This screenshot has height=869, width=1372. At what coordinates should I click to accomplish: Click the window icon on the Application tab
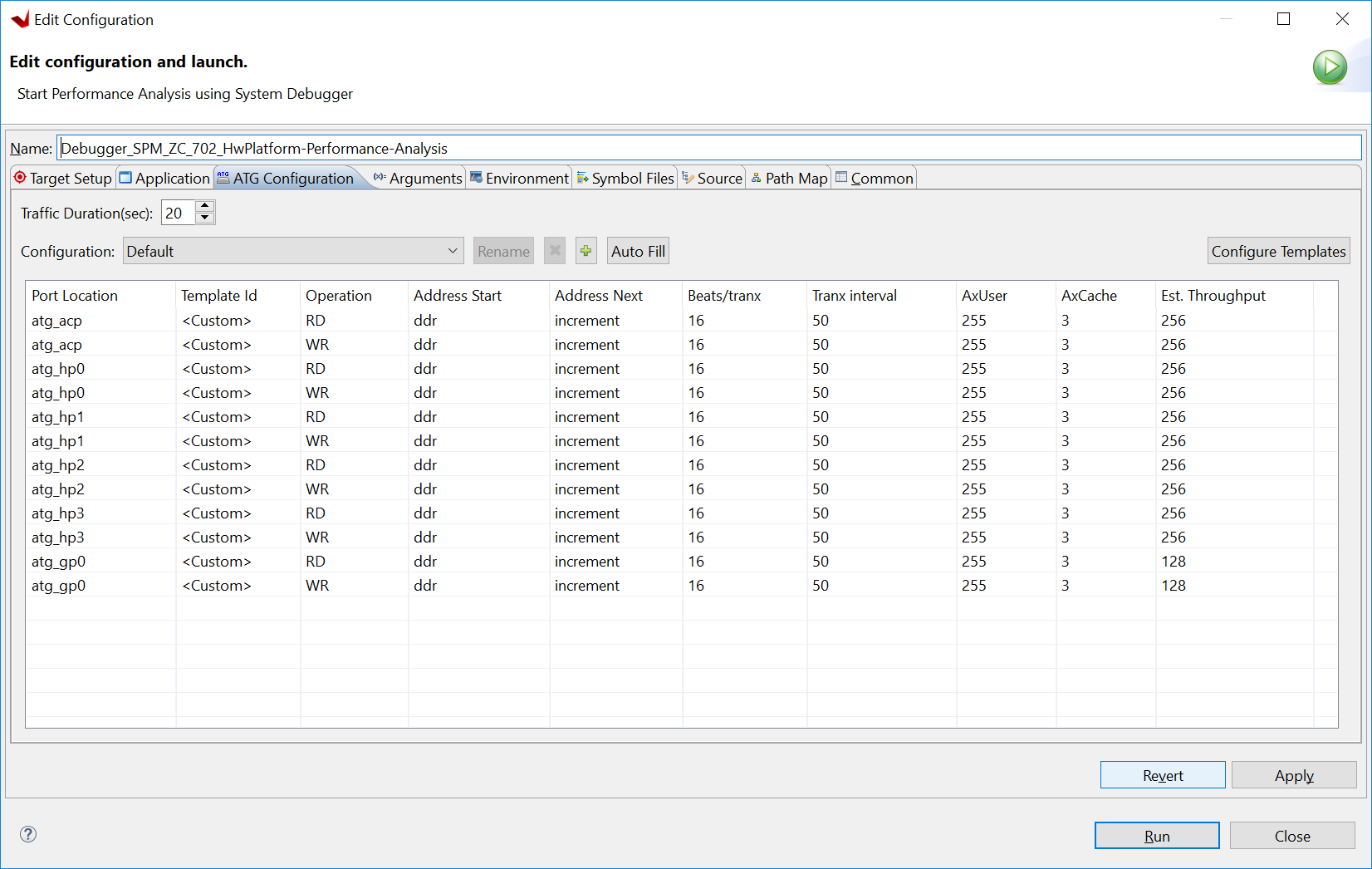point(125,177)
